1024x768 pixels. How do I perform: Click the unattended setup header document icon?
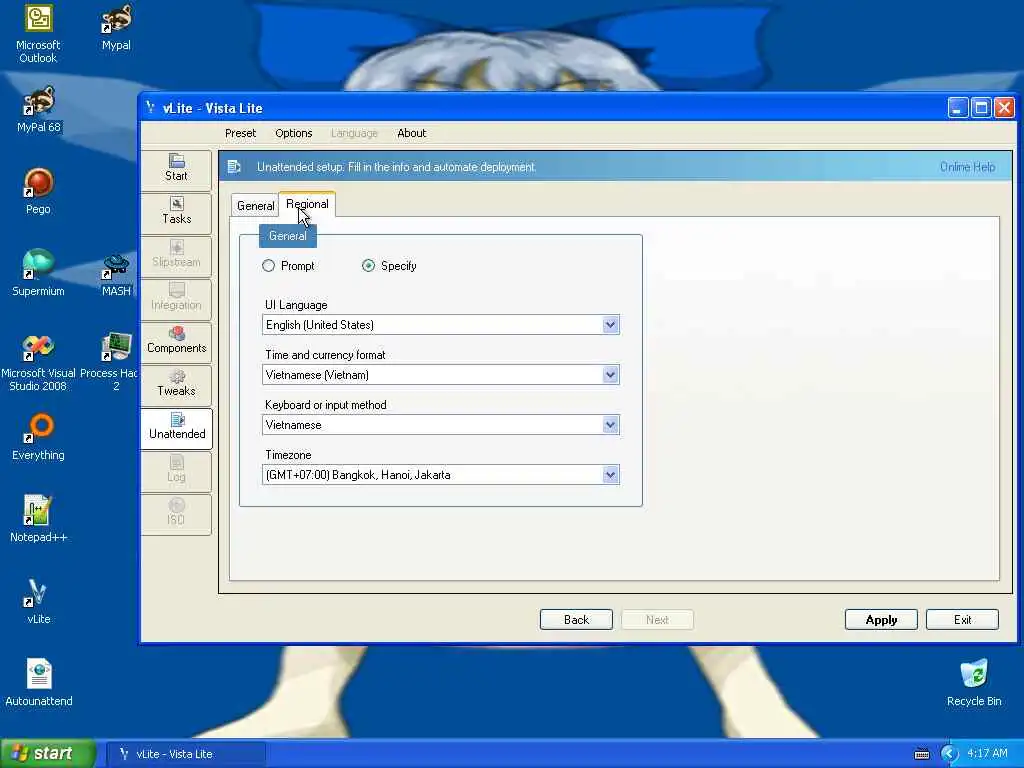[x=234, y=167]
